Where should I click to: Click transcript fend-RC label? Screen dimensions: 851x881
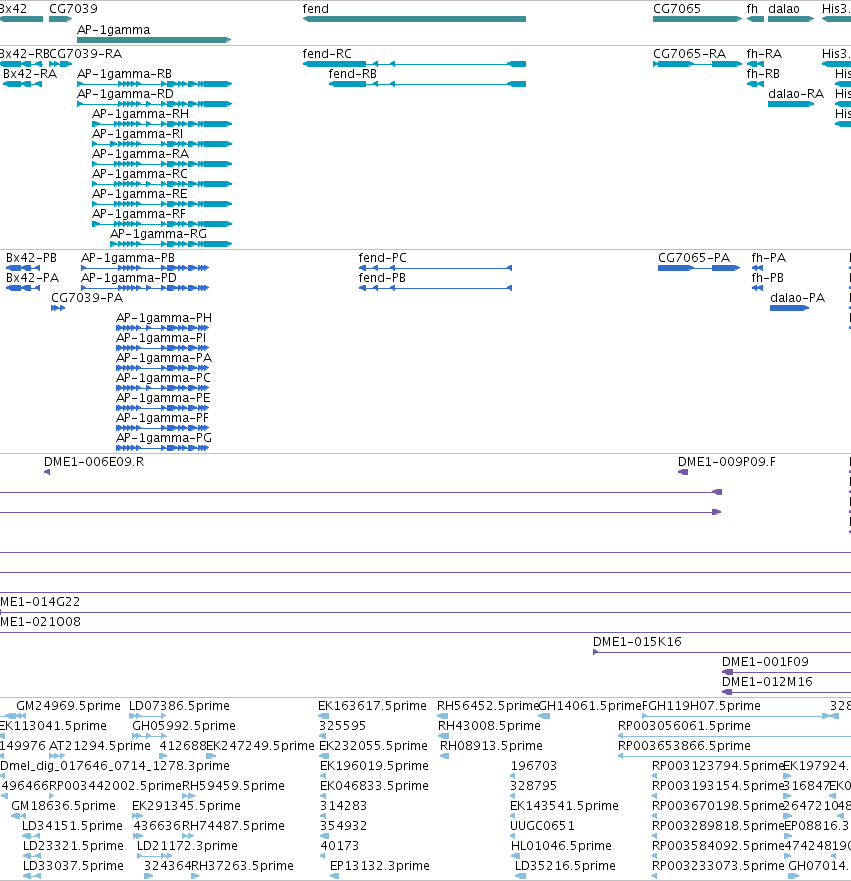pyautogui.click(x=327, y=54)
